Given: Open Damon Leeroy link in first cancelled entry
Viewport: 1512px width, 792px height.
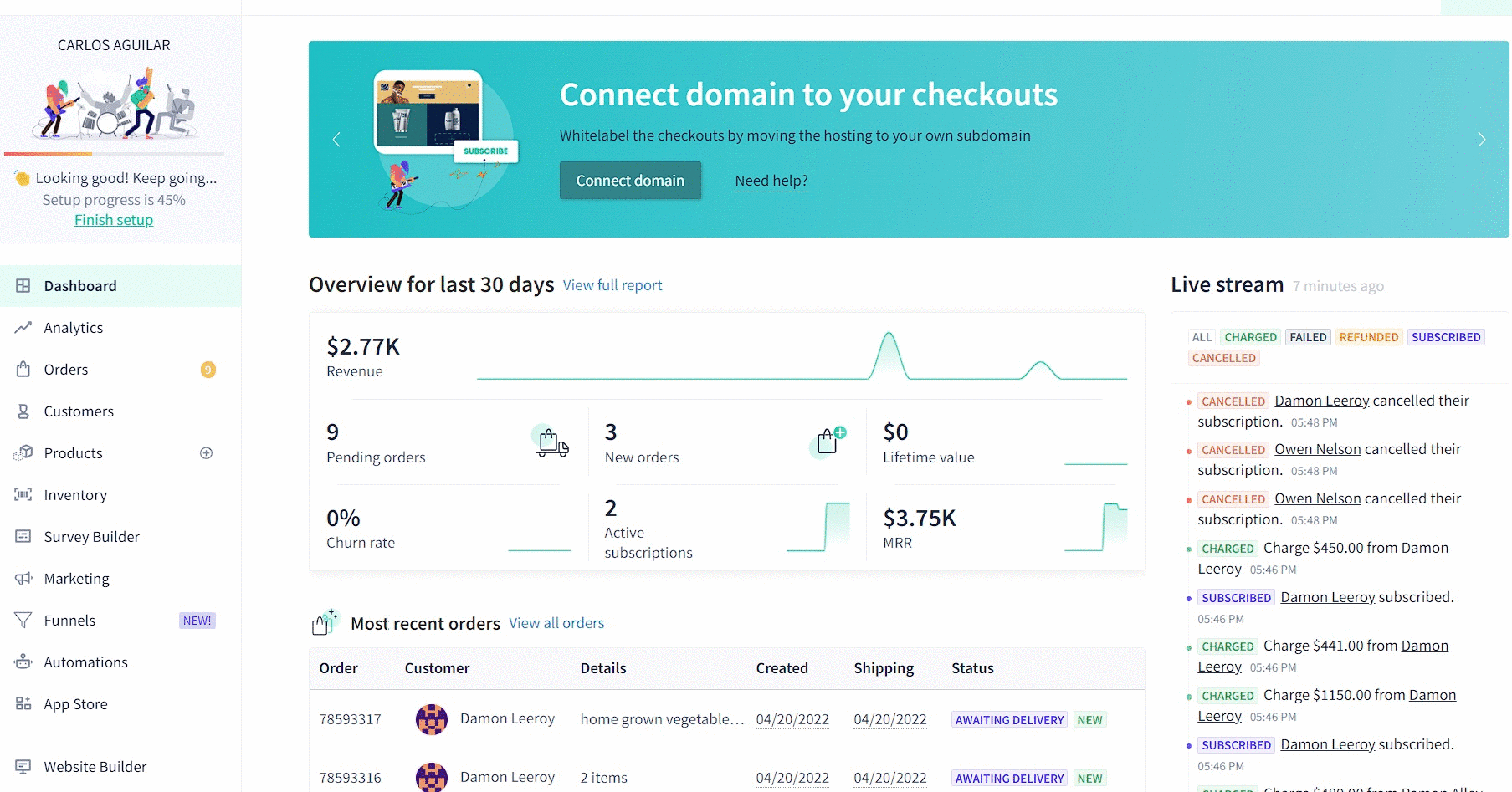Looking at the screenshot, I should tap(1322, 401).
